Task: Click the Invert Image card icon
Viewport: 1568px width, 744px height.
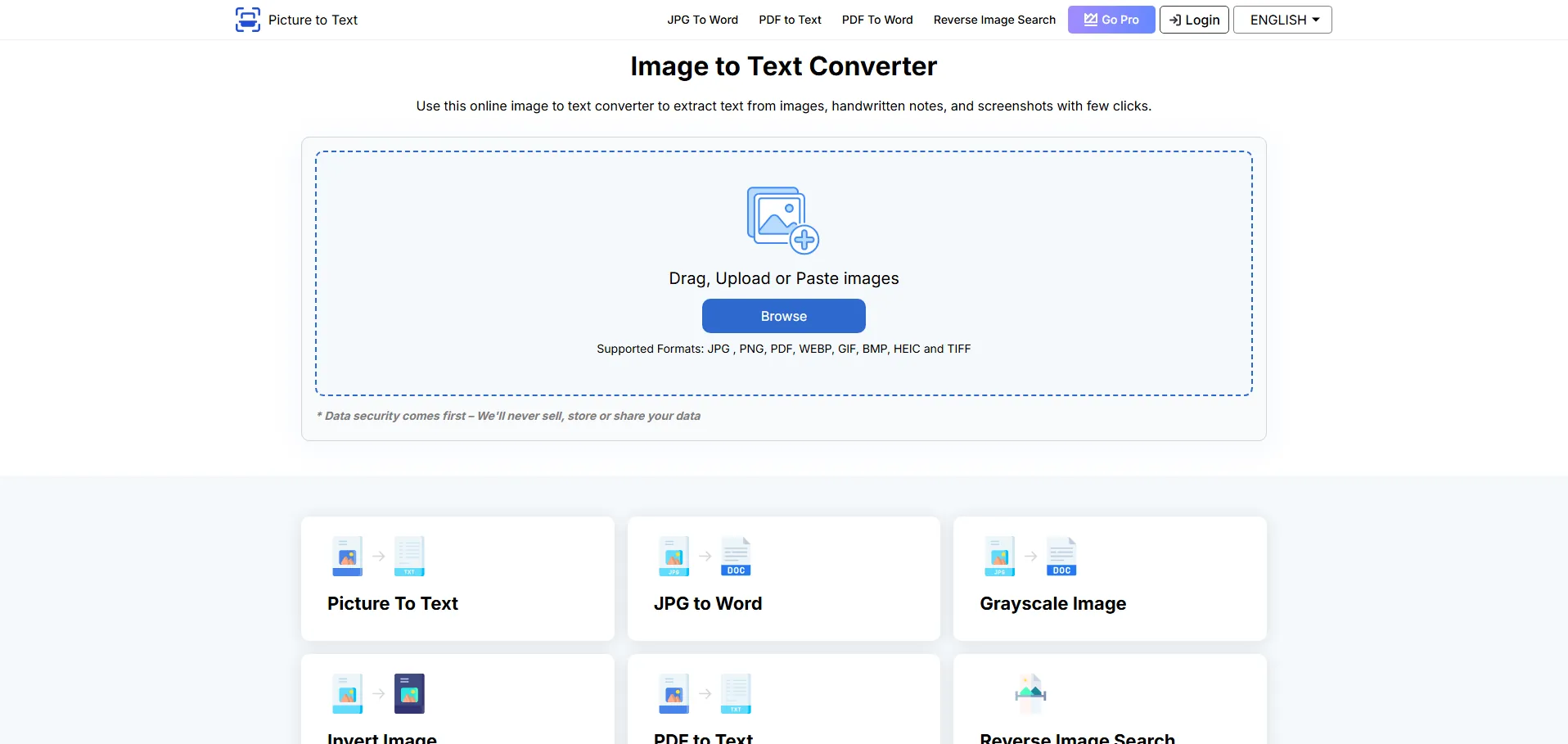Action: [x=378, y=694]
